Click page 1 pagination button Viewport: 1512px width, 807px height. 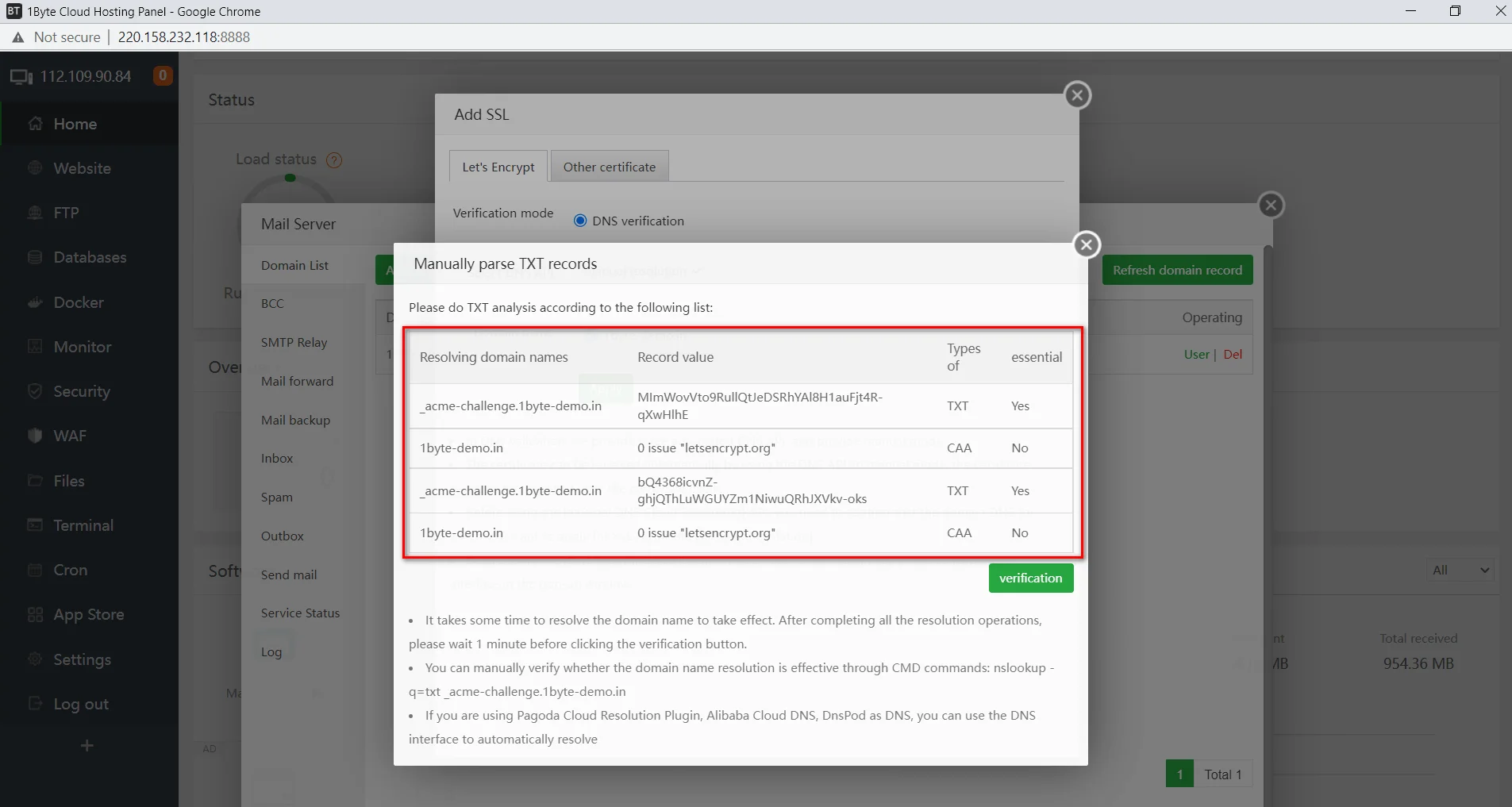(1179, 774)
